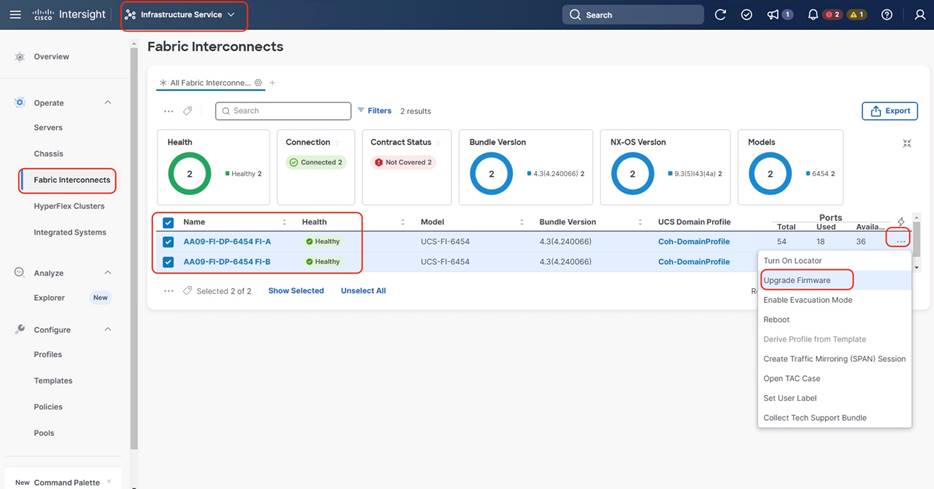The width and height of the screenshot is (934, 489).
Task: Open Coh-DomainProfile link in FI-B row
Action: [694, 261]
